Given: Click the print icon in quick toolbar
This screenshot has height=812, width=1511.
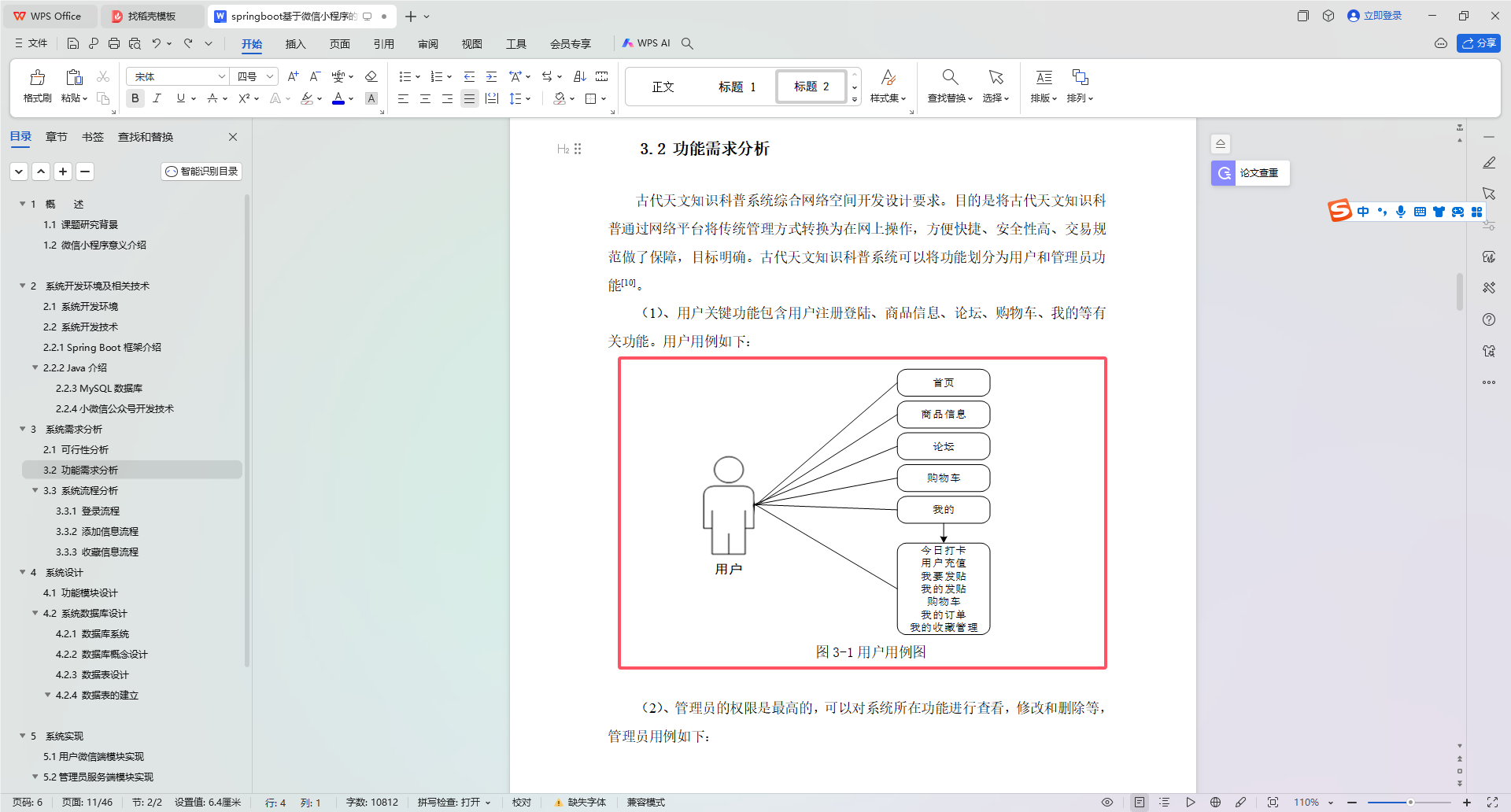Looking at the screenshot, I should pyautogui.click(x=114, y=43).
